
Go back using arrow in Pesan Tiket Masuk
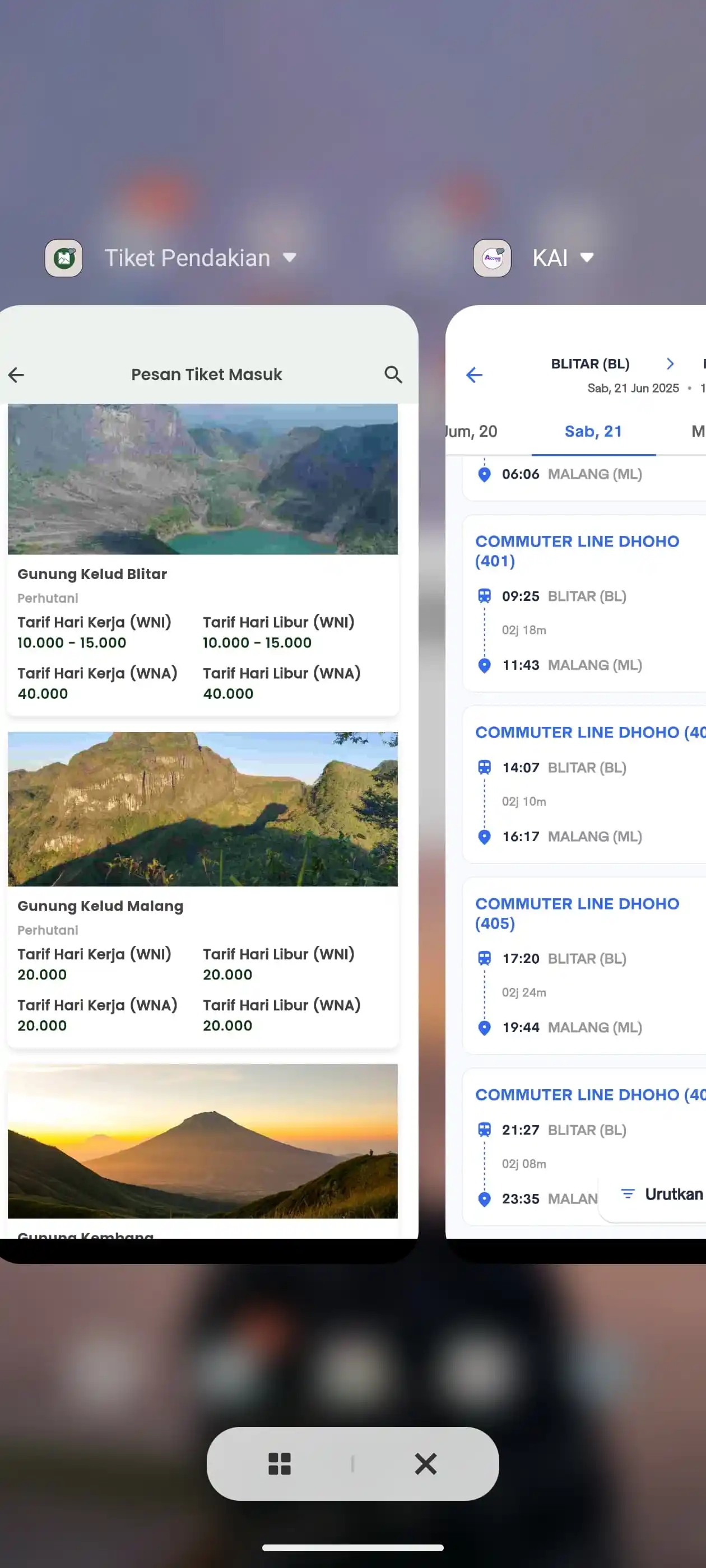point(16,374)
